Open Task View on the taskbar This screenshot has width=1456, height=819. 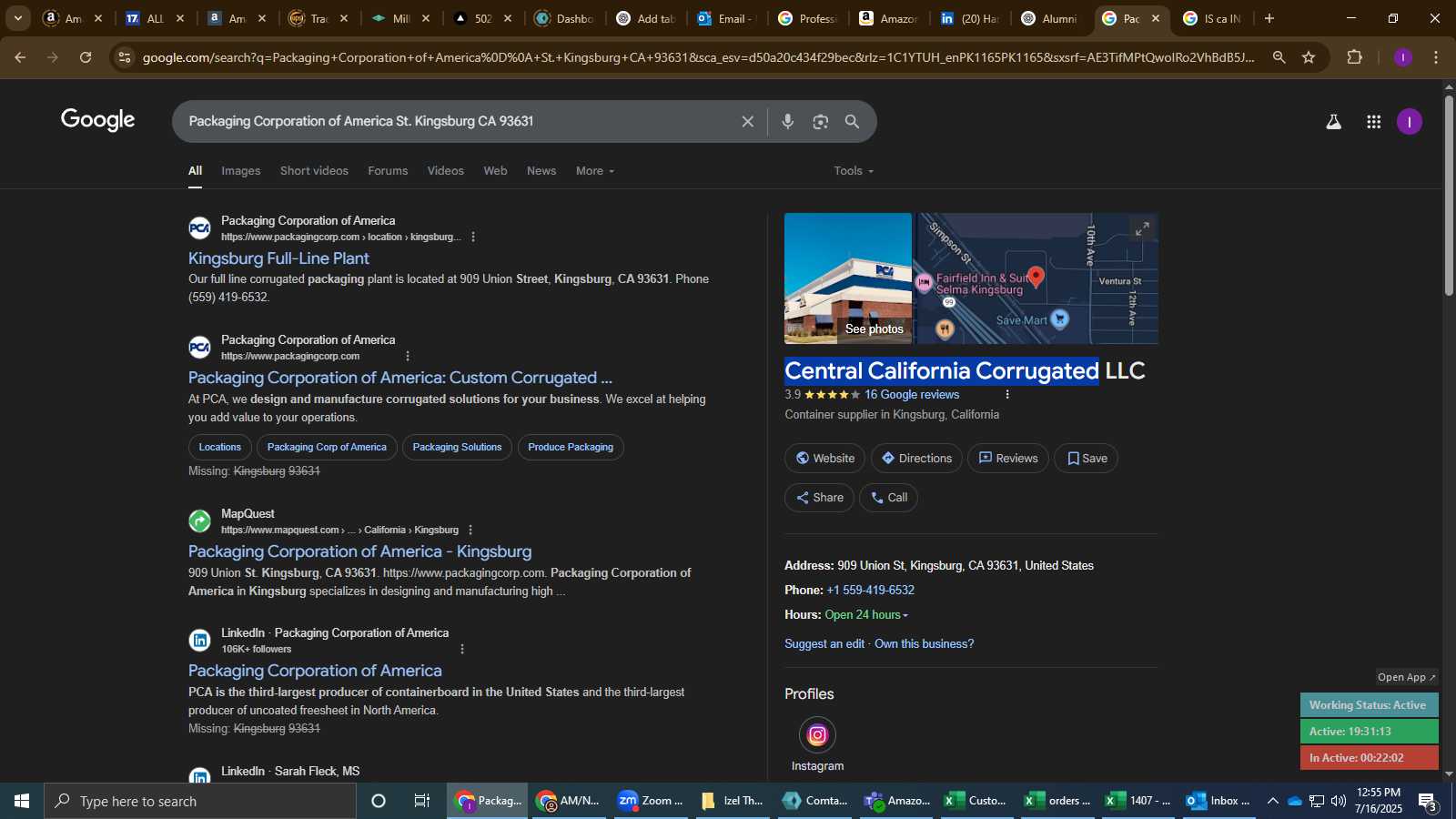coord(421,801)
